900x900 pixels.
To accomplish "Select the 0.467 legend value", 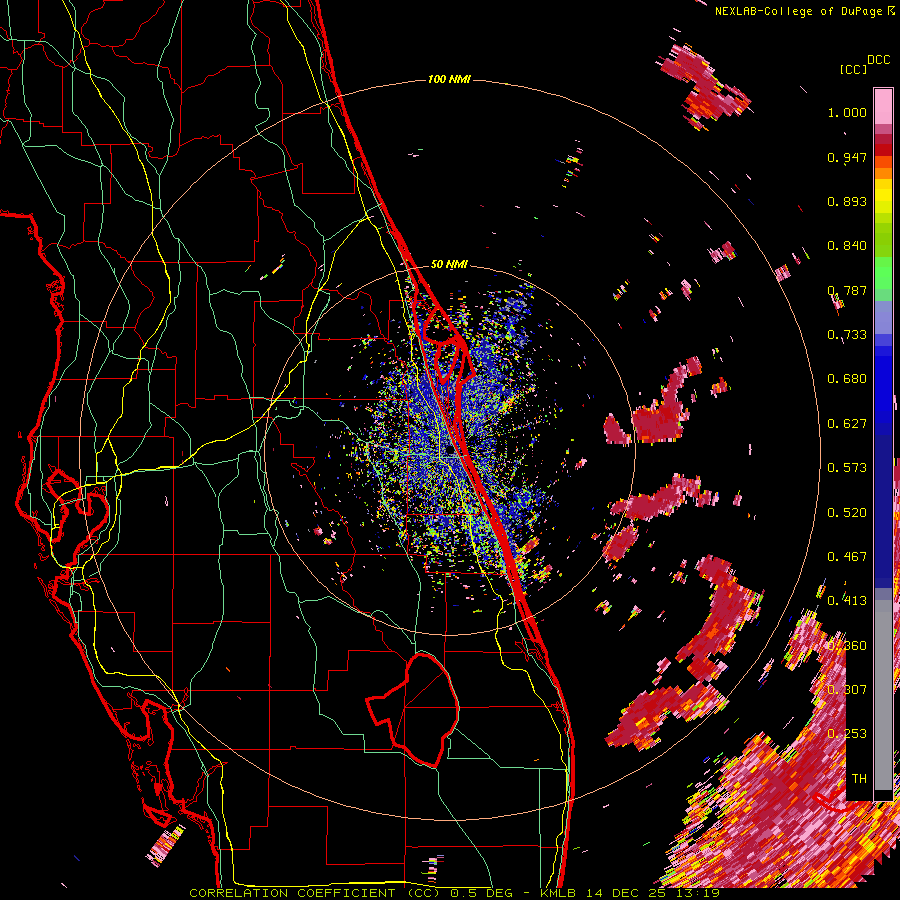I will coord(847,557).
